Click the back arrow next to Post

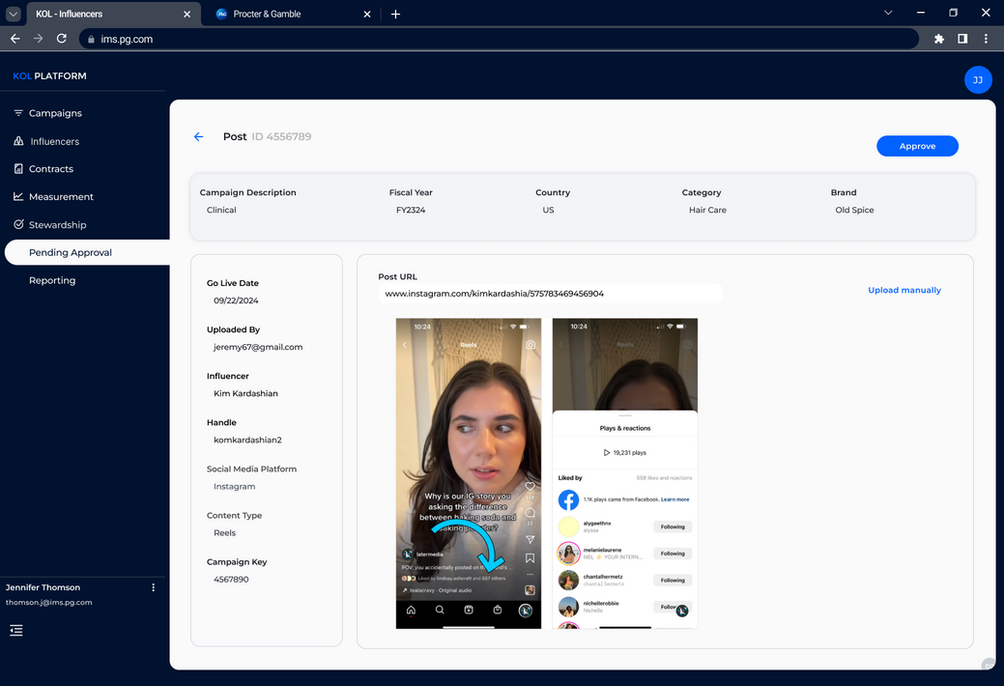tap(198, 137)
